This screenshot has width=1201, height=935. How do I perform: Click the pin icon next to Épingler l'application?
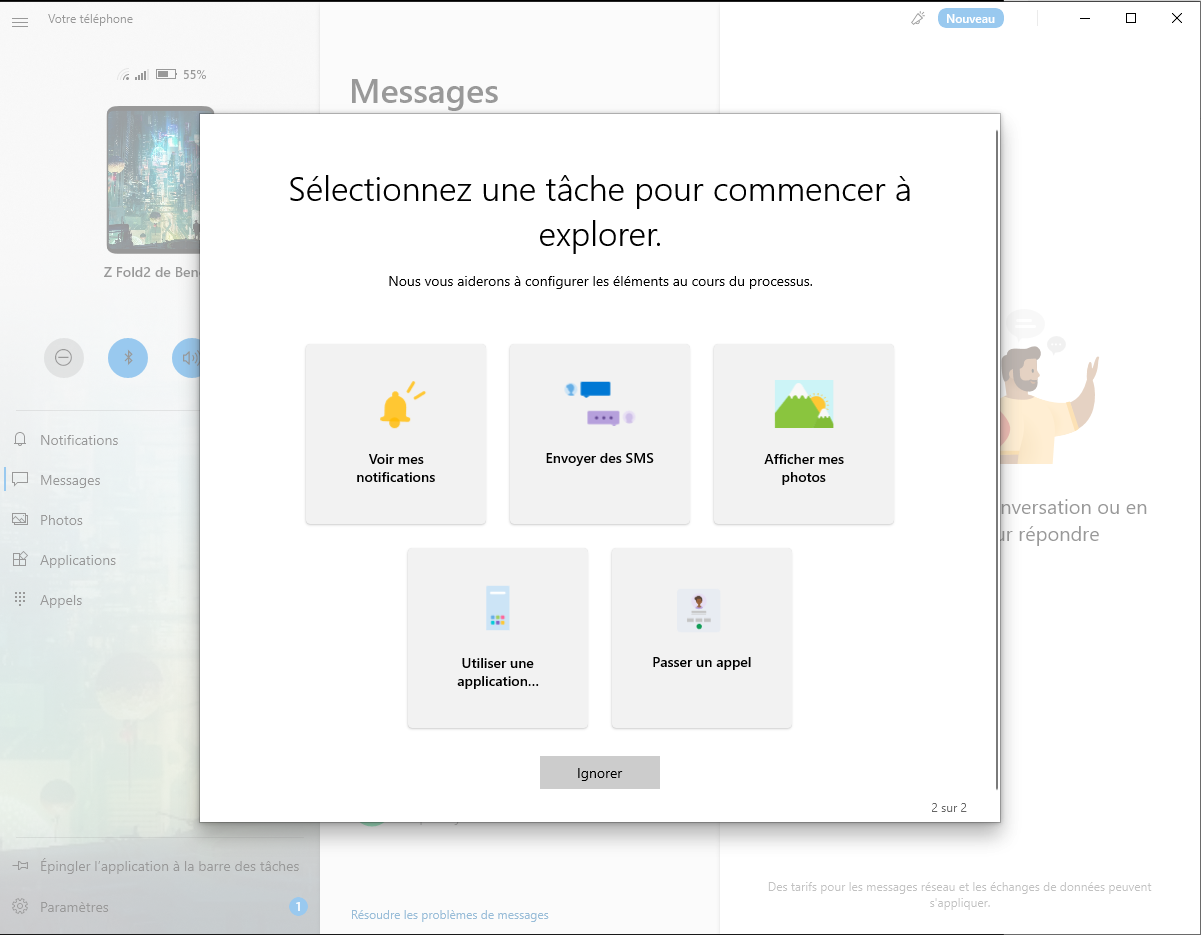(x=22, y=865)
